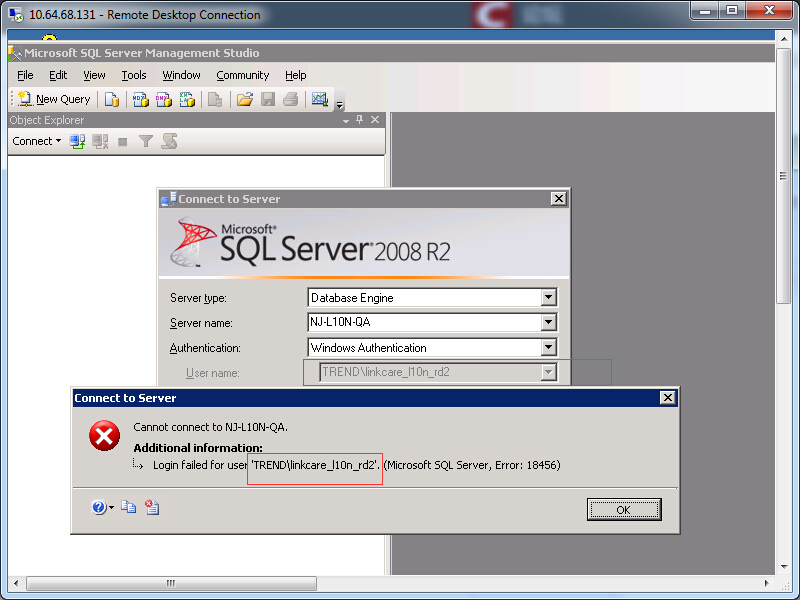
Task: Click the Open File folder icon
Action: point(244,99)
